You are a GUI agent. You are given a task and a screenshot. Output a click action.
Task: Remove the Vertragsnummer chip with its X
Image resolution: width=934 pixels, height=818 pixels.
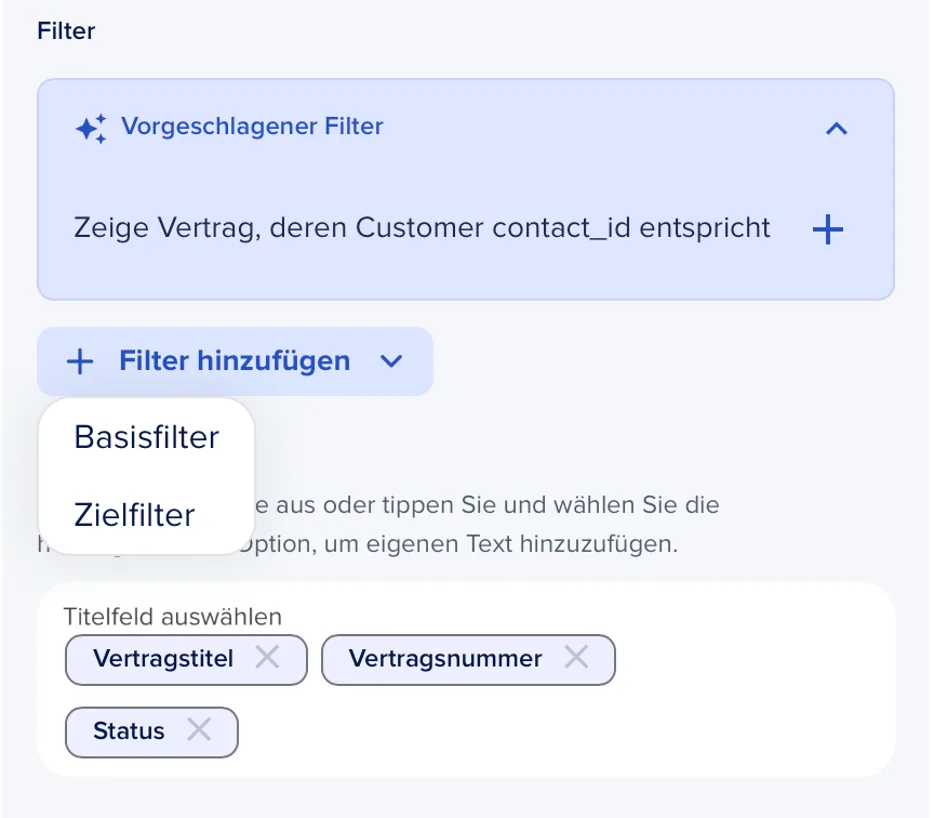(576, 658)
